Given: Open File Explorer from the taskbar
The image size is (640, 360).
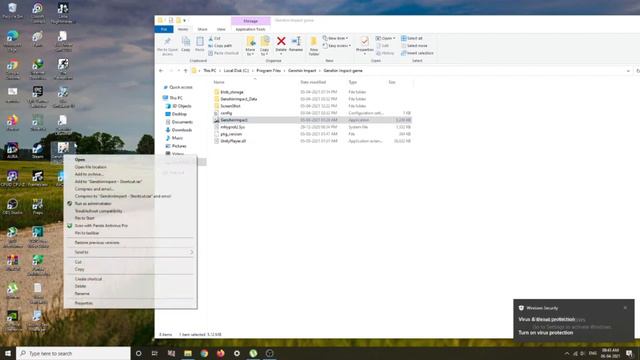Looking at the screenshot, I should (188, 353).
